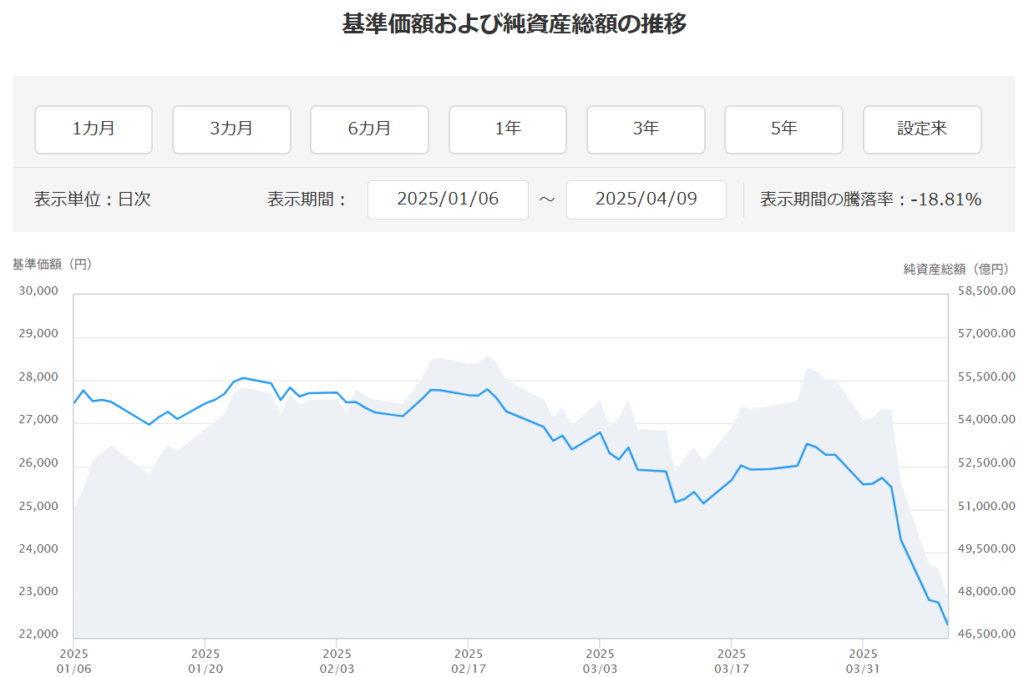Image resolution: width=1024 pixels, height=677 pixels.
Task: Click the 表示単位：日次 label
Action: click(92, 199)
